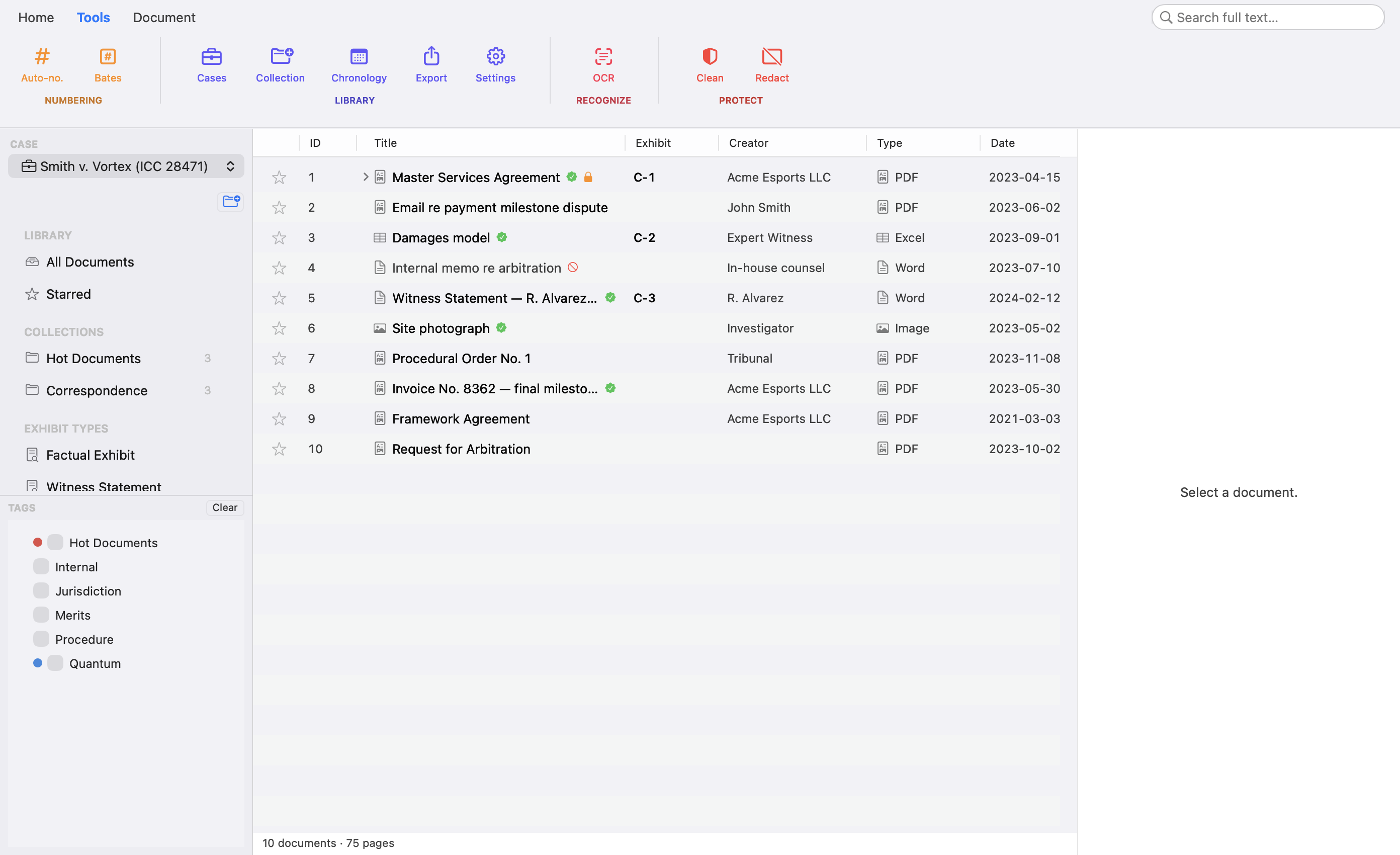1400x855 pixels.
Task: Select the Tools tab
Action: tap(93, 18)
